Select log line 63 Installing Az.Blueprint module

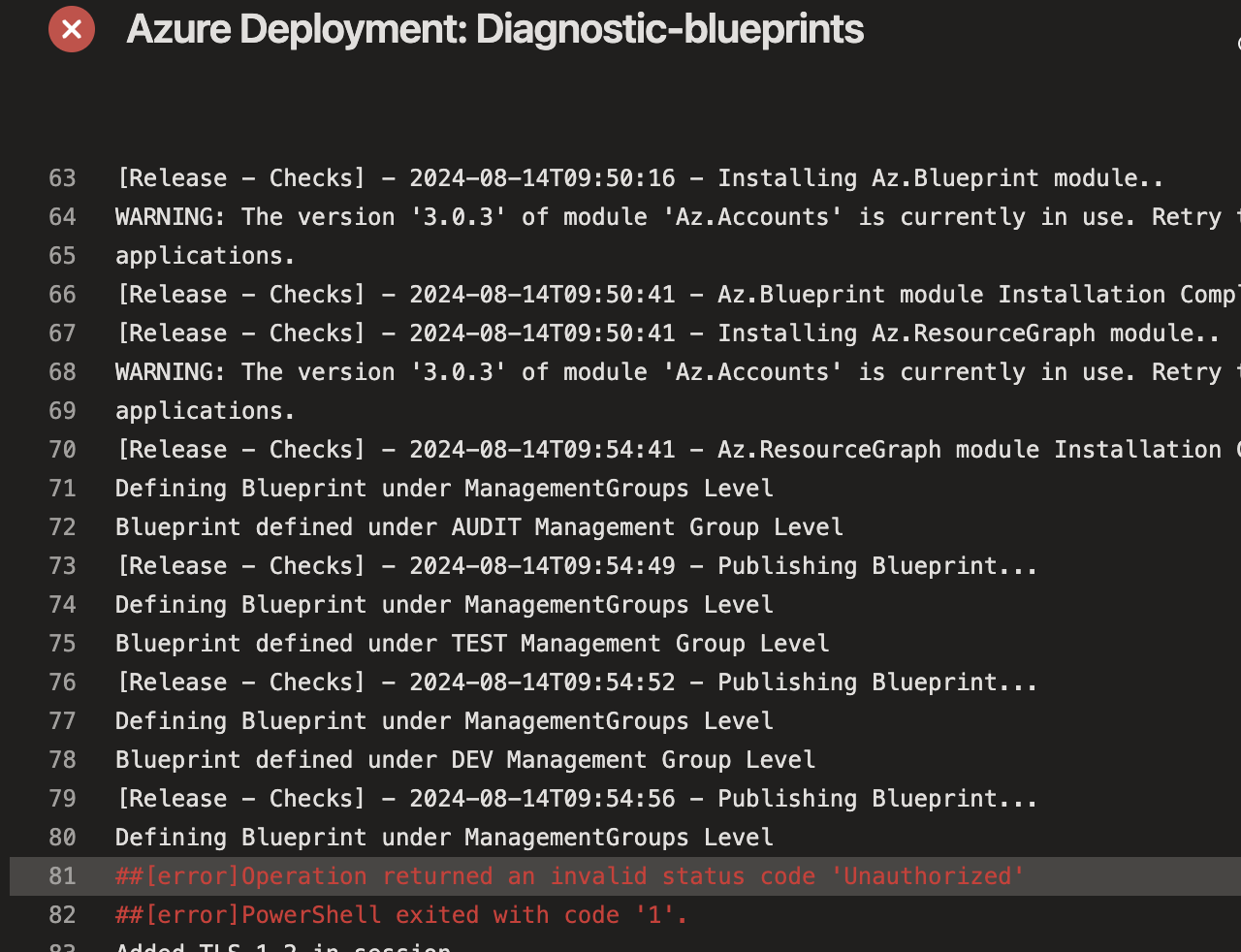click(x=640, y=178)
